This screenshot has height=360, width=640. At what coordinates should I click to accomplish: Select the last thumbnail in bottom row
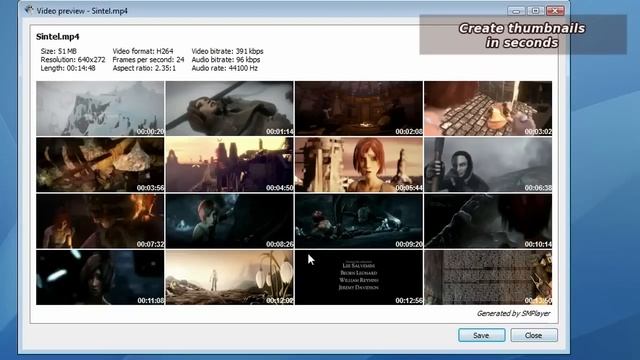pos(488,278)
